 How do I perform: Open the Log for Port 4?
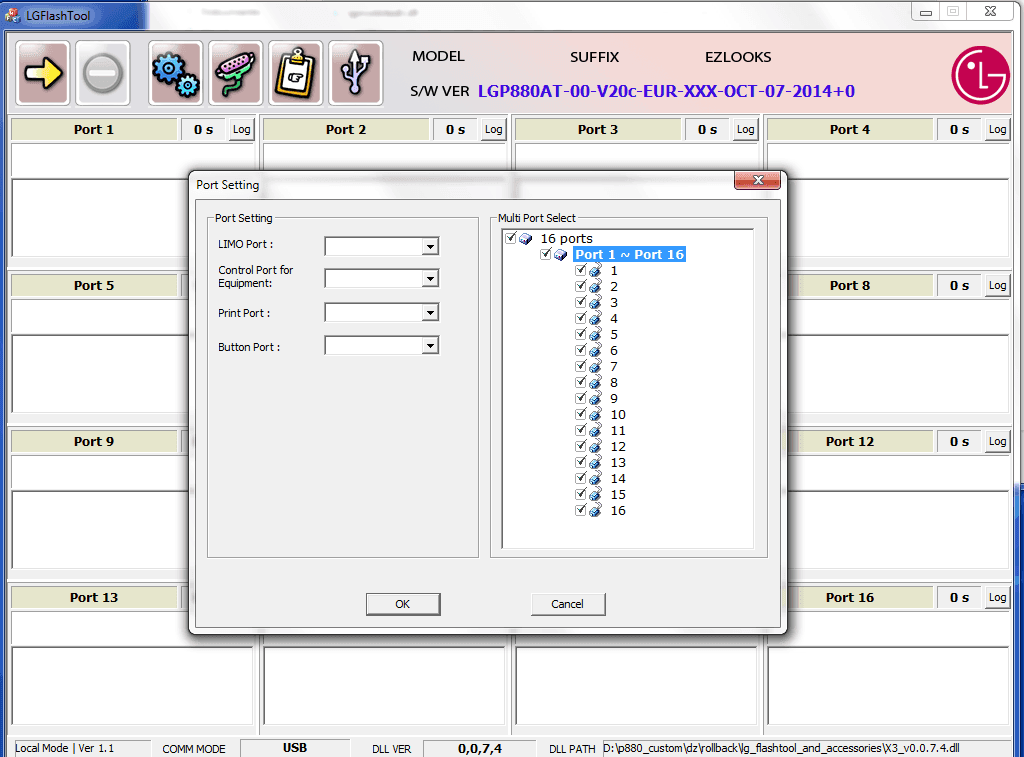(x=997, y=129)
